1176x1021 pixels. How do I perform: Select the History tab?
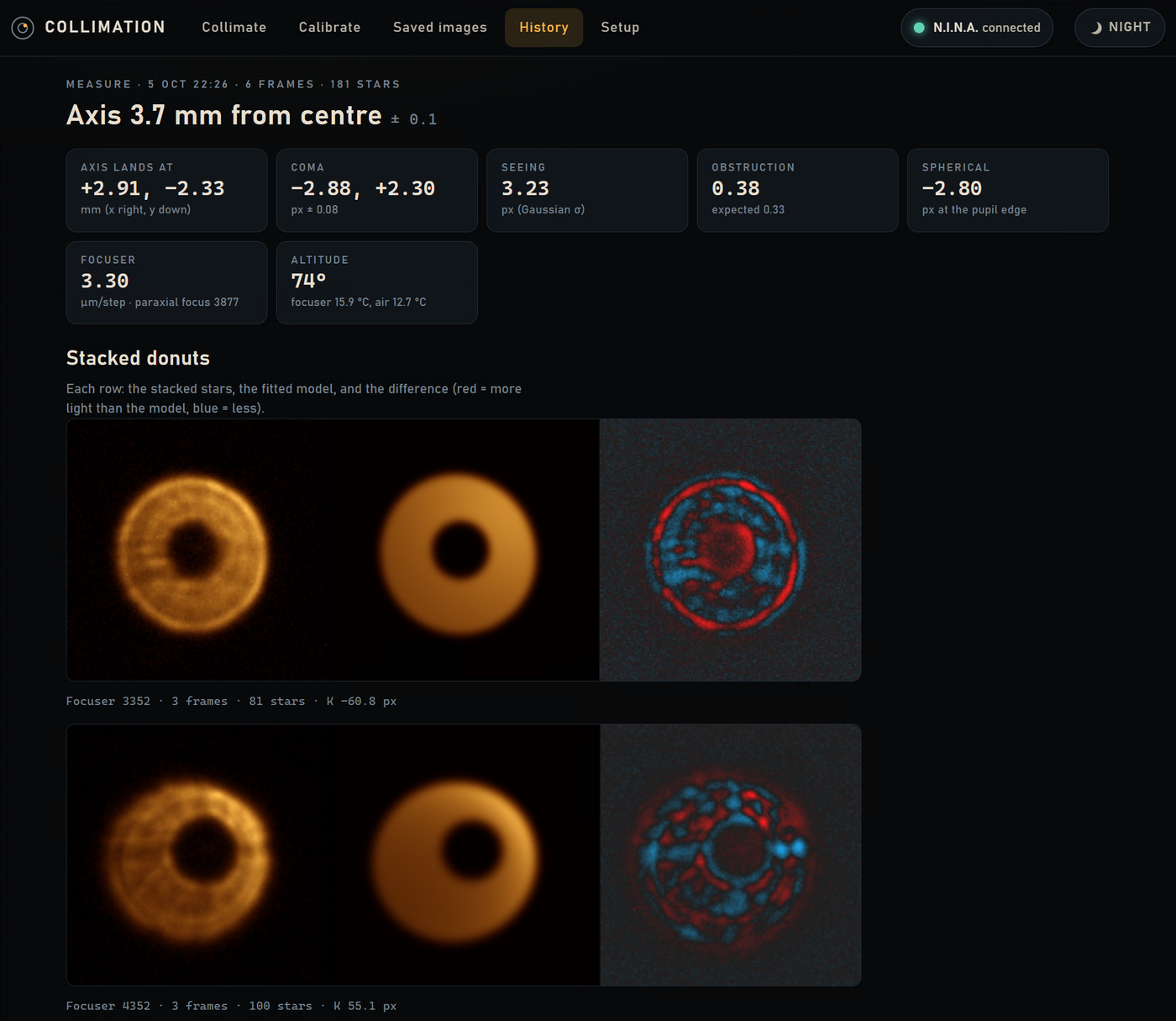(x=544, y=28)
